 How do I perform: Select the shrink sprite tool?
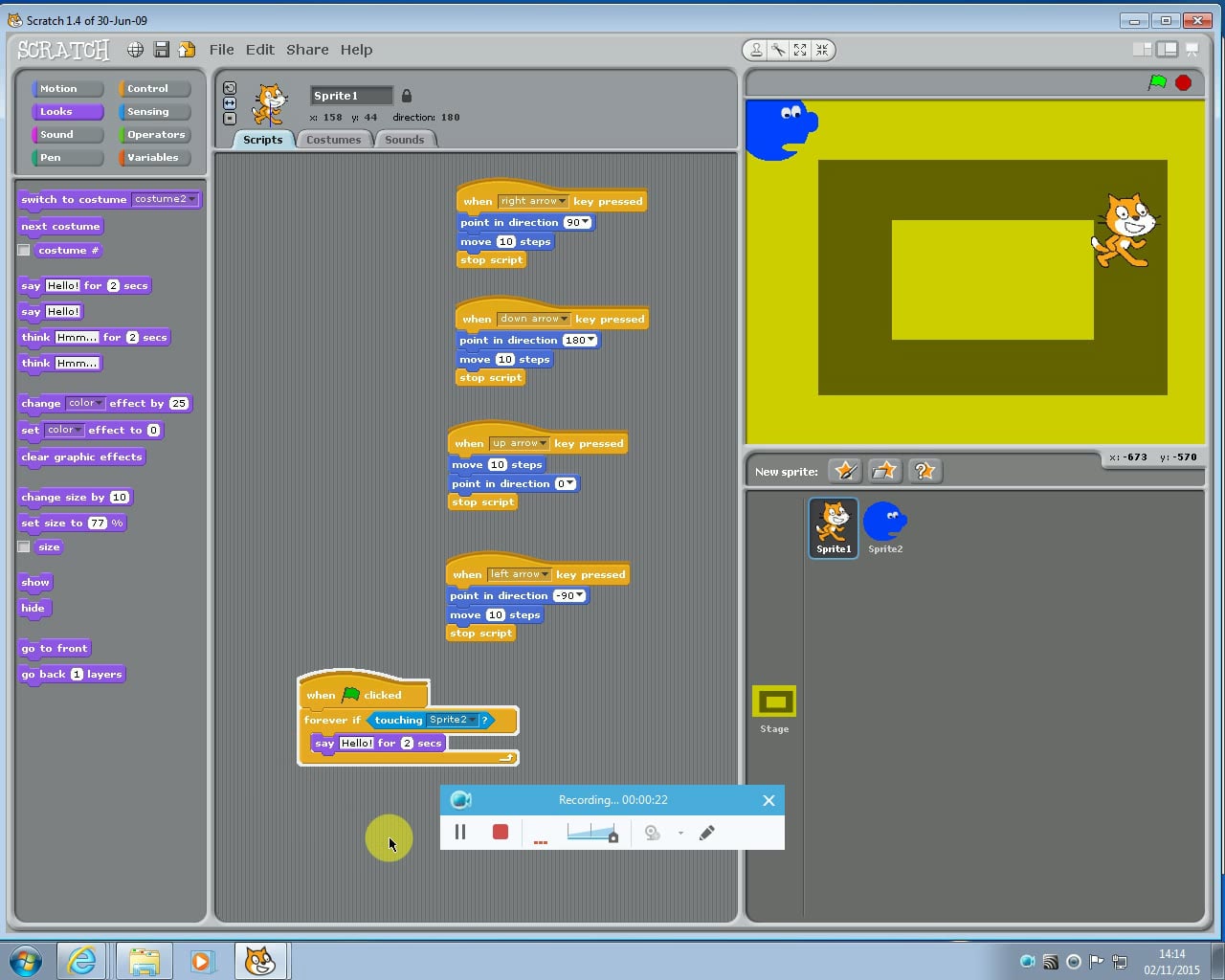tap(822, 50)
